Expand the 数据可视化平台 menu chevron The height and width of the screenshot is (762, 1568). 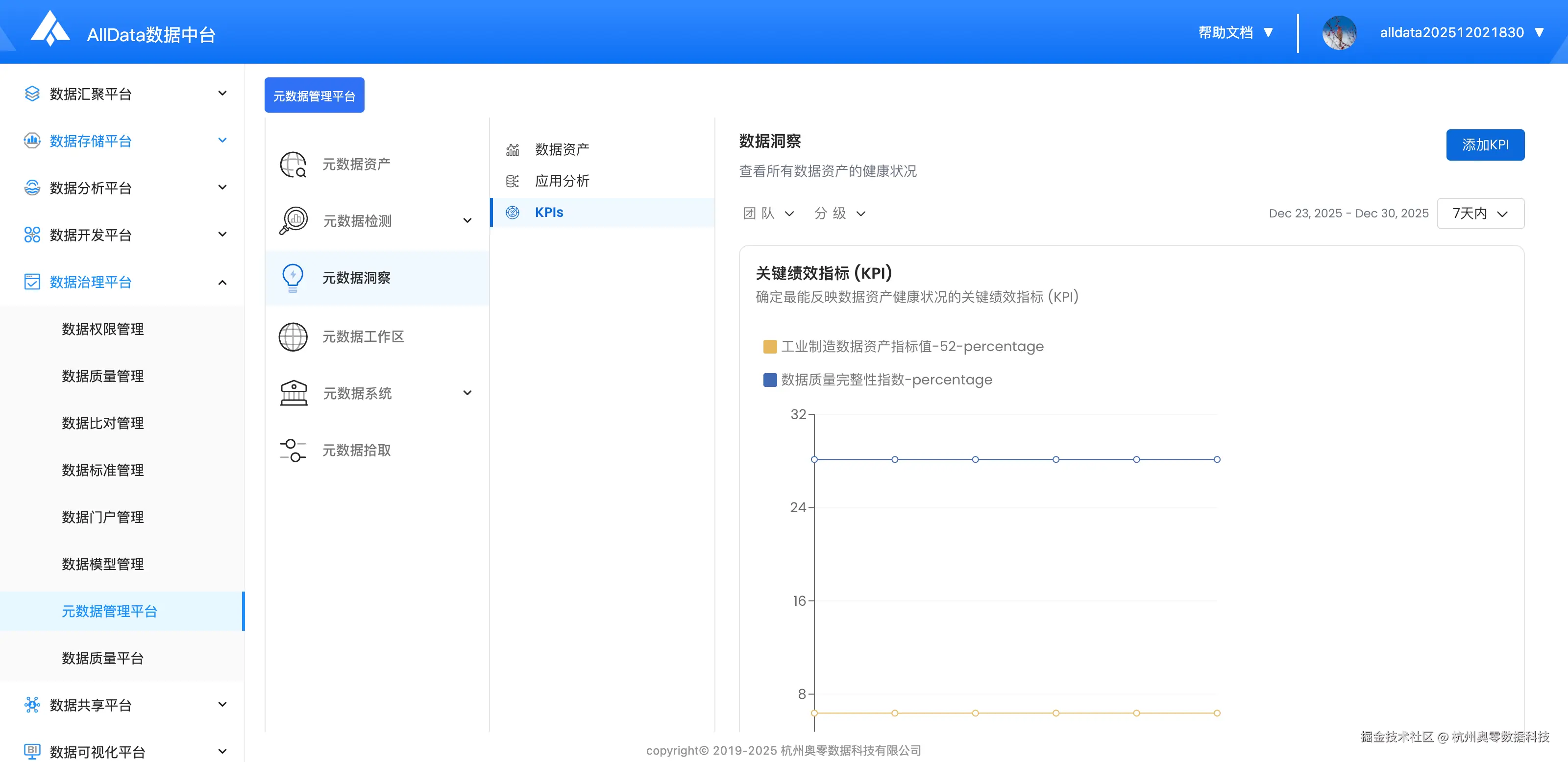[x=223, y=752]
